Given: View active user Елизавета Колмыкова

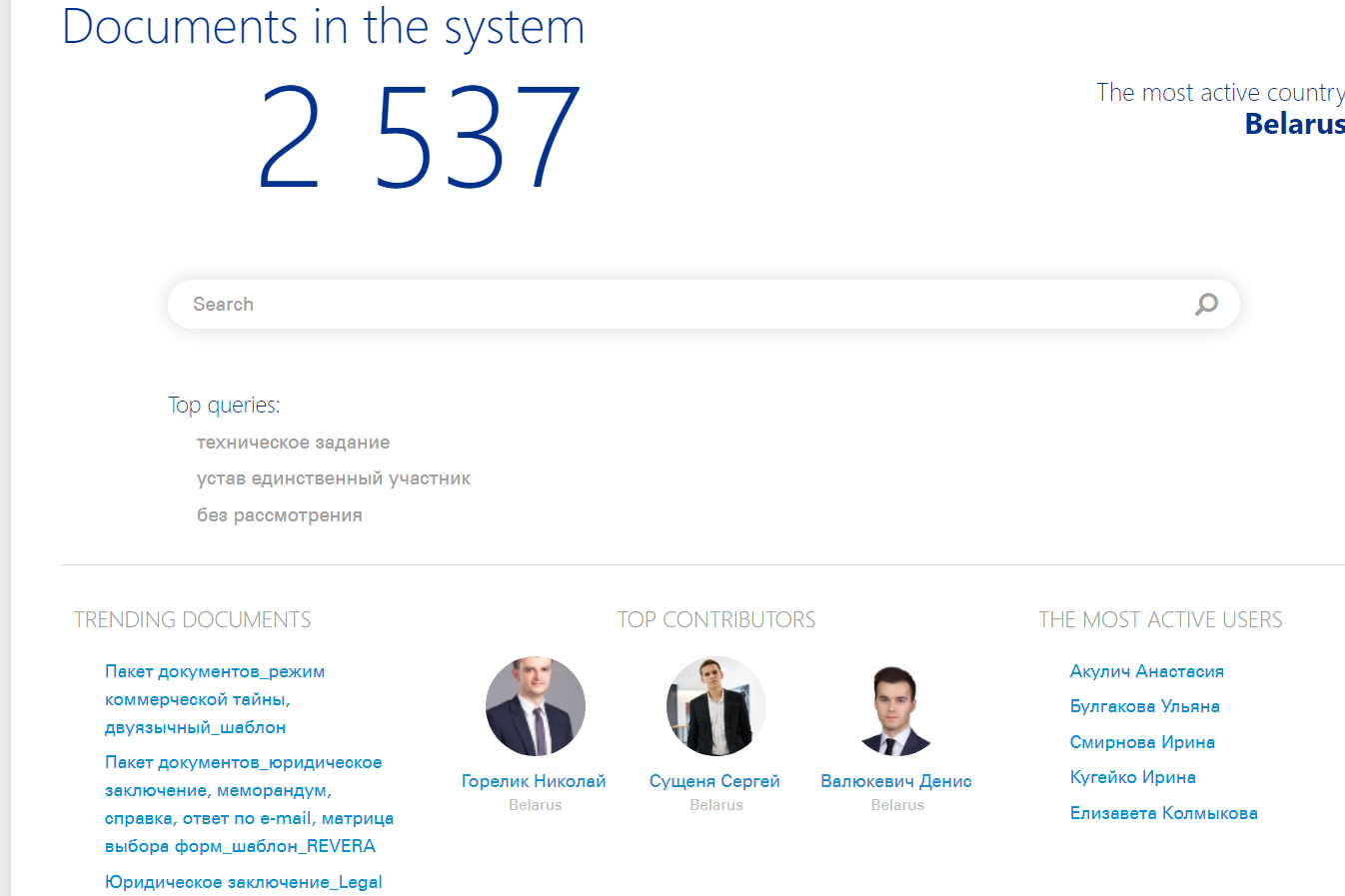Looking at the screenshot, I should (1163, 813).
